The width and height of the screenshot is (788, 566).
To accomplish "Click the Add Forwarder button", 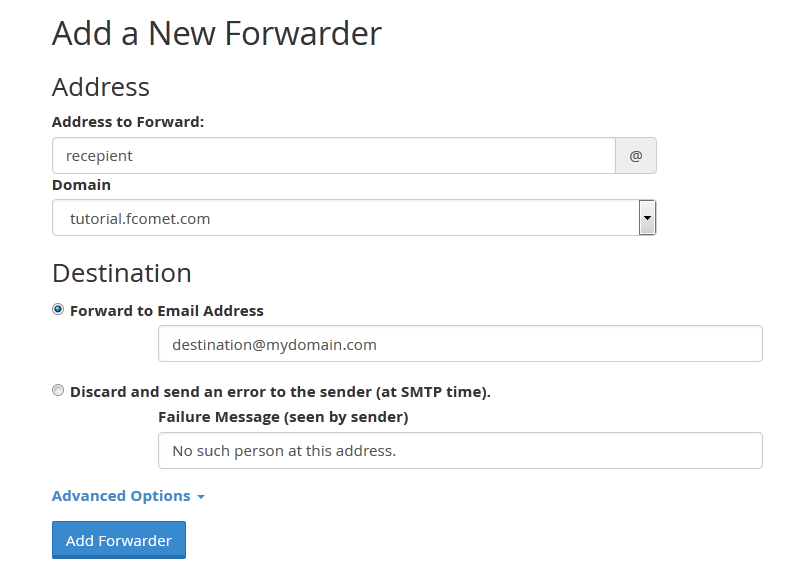I will click(x=119, y=540).
